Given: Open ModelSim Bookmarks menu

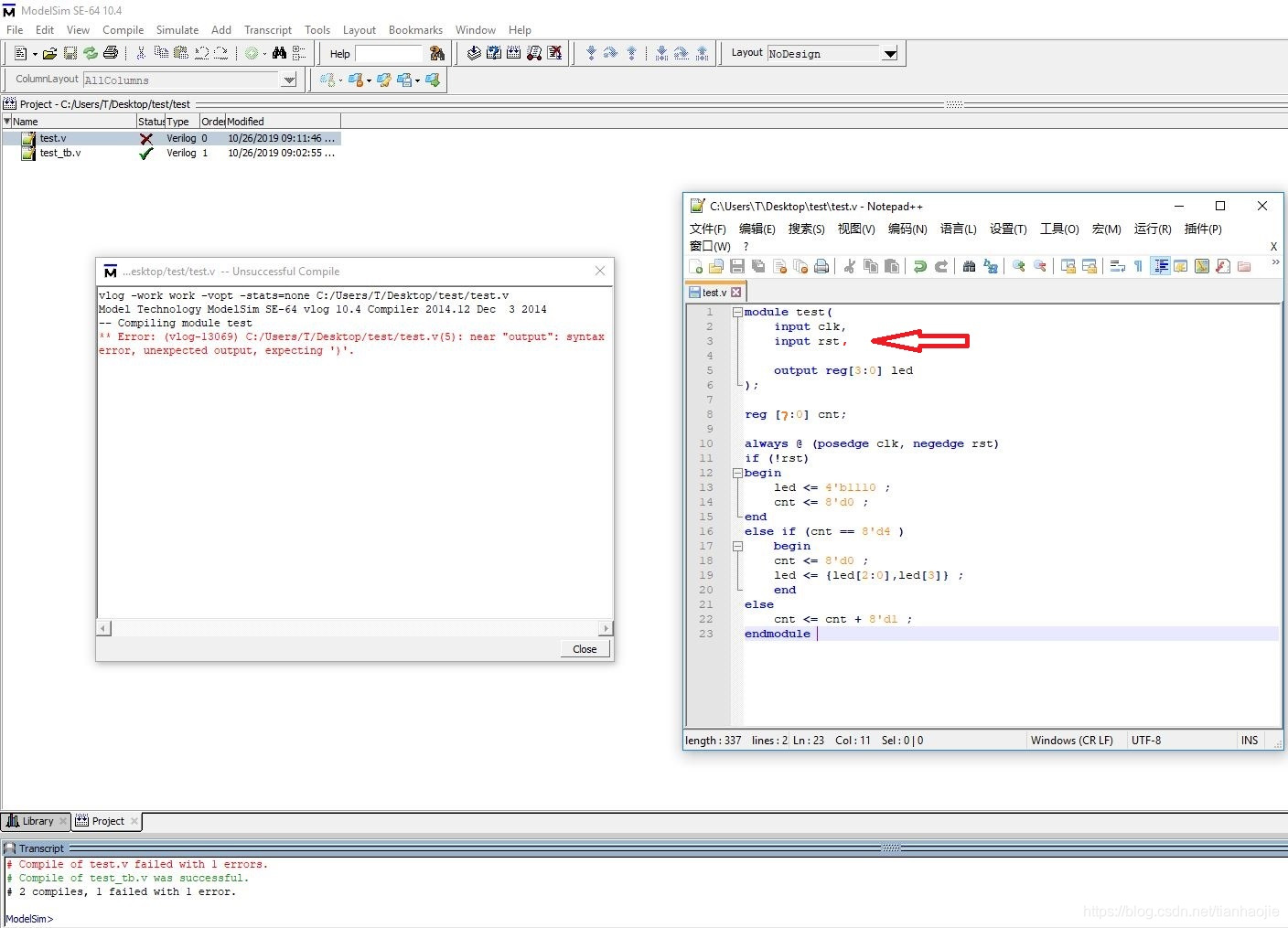Looking at the screenshot, I should [415, 29].
